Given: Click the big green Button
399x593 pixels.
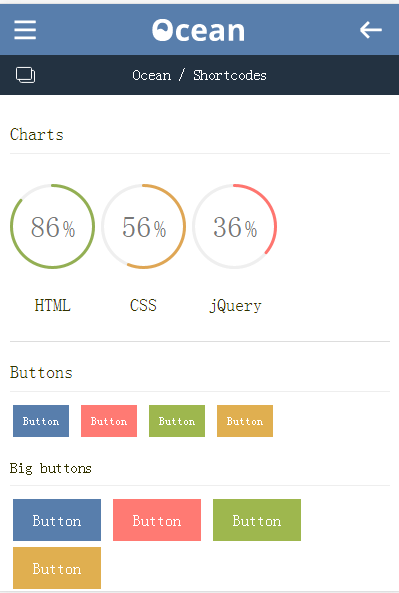Looking at the screenshot, I should 257,520.
